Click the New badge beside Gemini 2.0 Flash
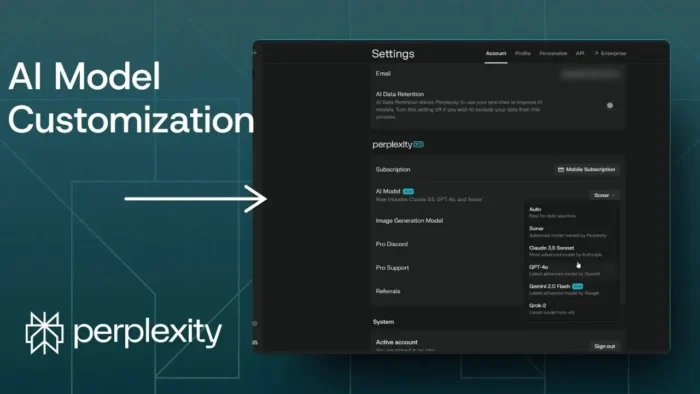Screen dimensions: 700x394 [x=577, y=286]
